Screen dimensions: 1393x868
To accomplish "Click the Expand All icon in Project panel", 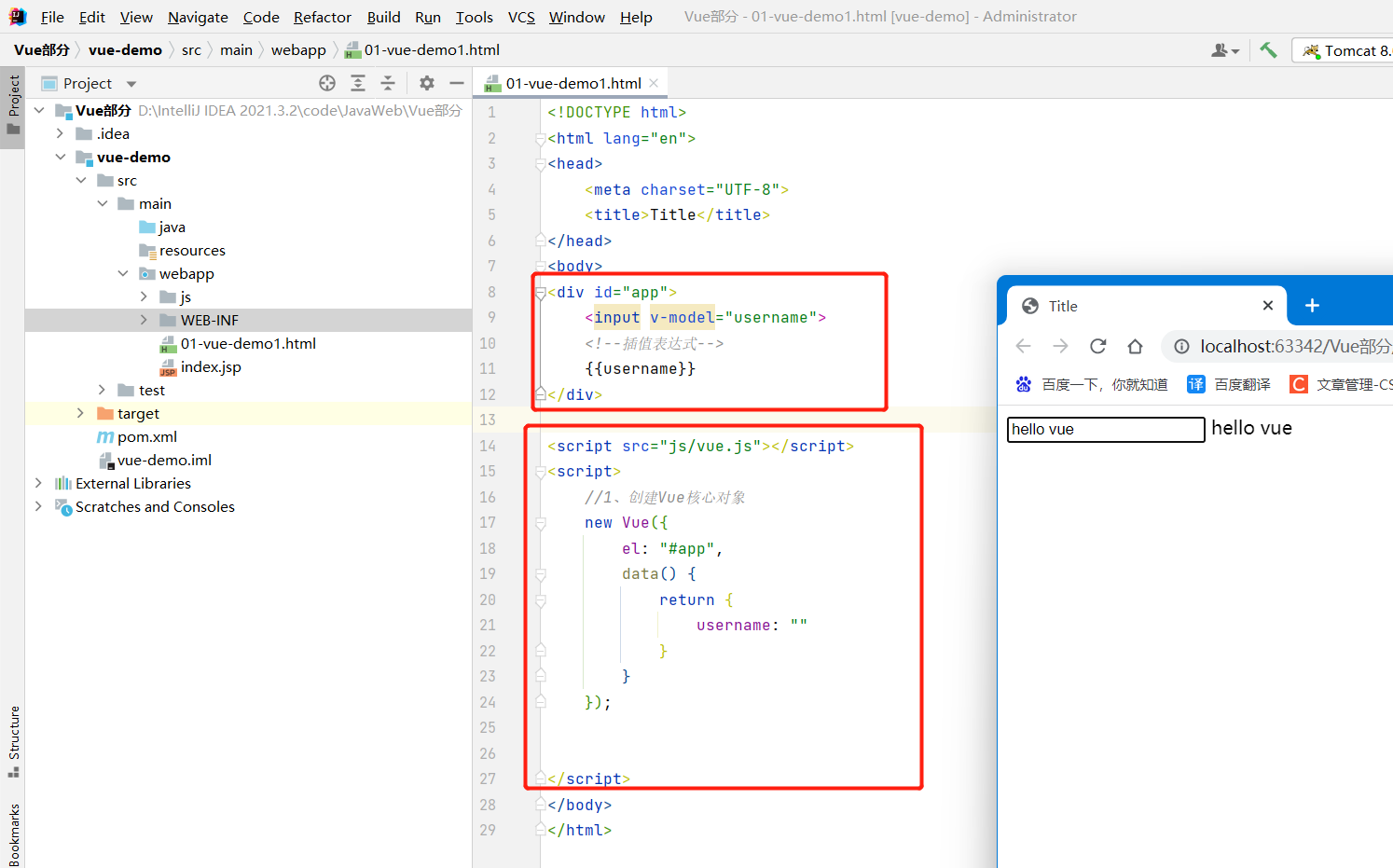I will pos(358,83).
